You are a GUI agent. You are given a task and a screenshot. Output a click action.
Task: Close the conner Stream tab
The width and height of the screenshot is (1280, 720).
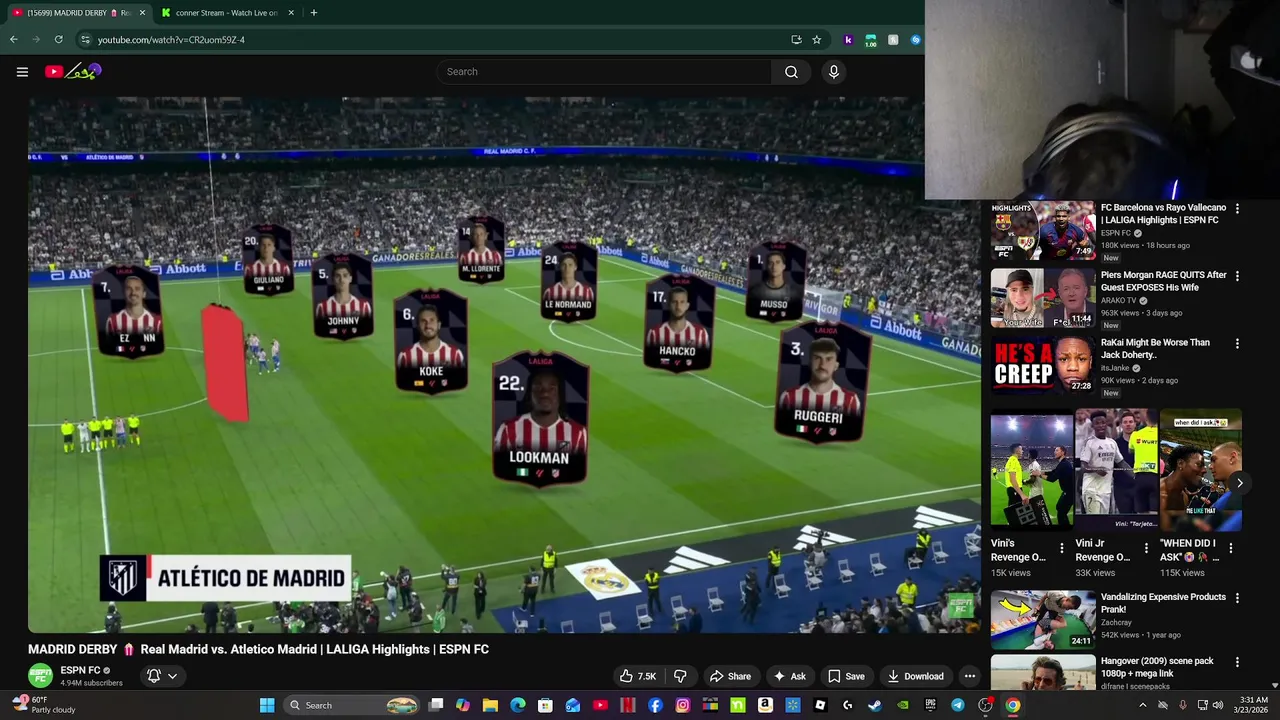click(x=291, y=12)
